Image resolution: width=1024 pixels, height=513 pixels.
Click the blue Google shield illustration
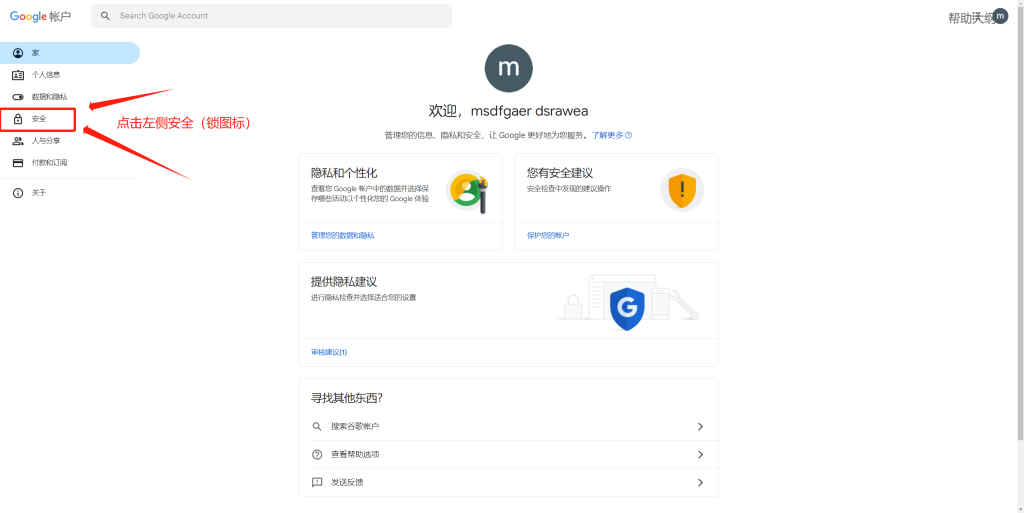click(x=627, y=309)
